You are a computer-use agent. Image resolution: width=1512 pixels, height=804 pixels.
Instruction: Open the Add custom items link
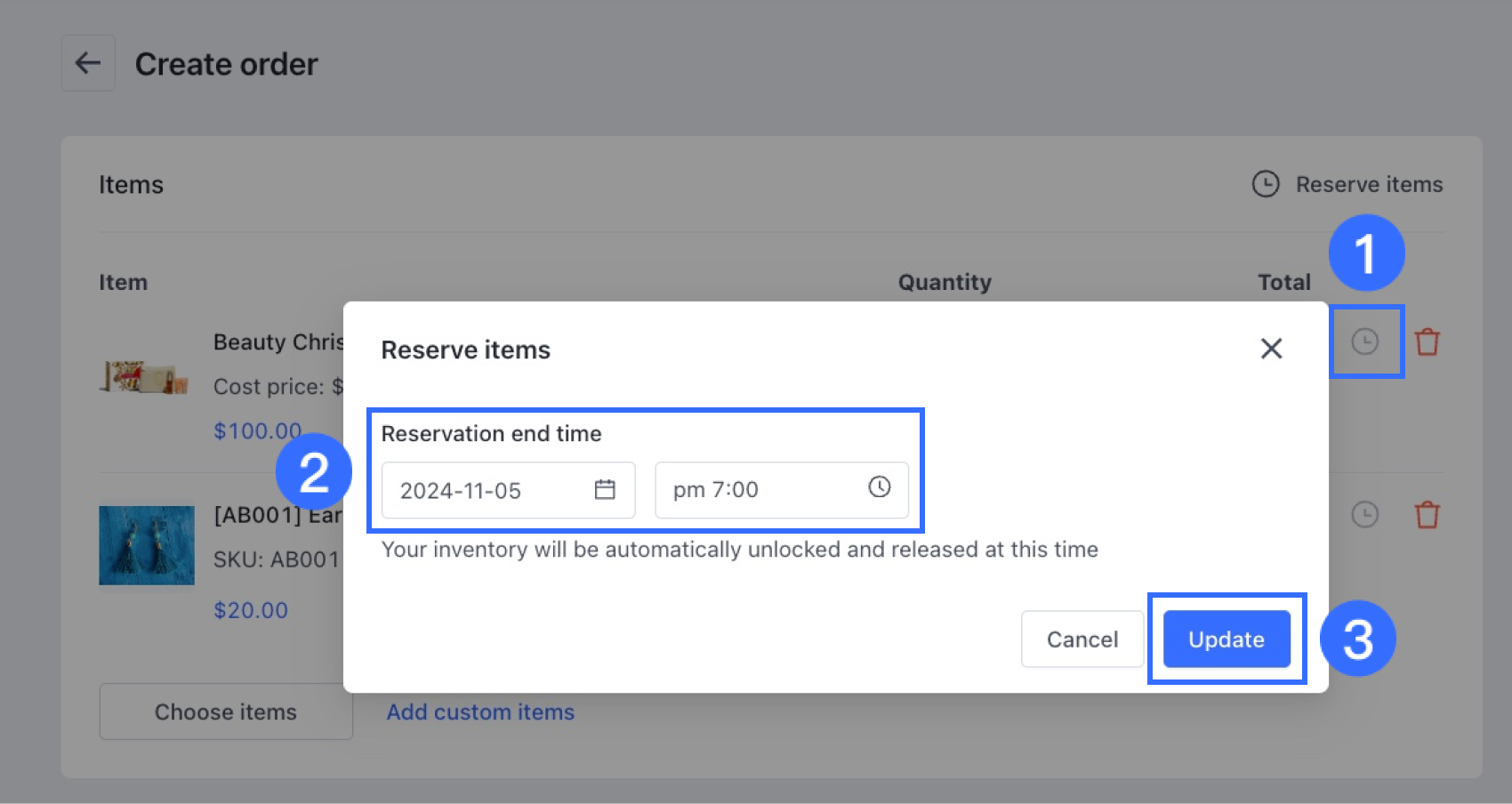480,712
